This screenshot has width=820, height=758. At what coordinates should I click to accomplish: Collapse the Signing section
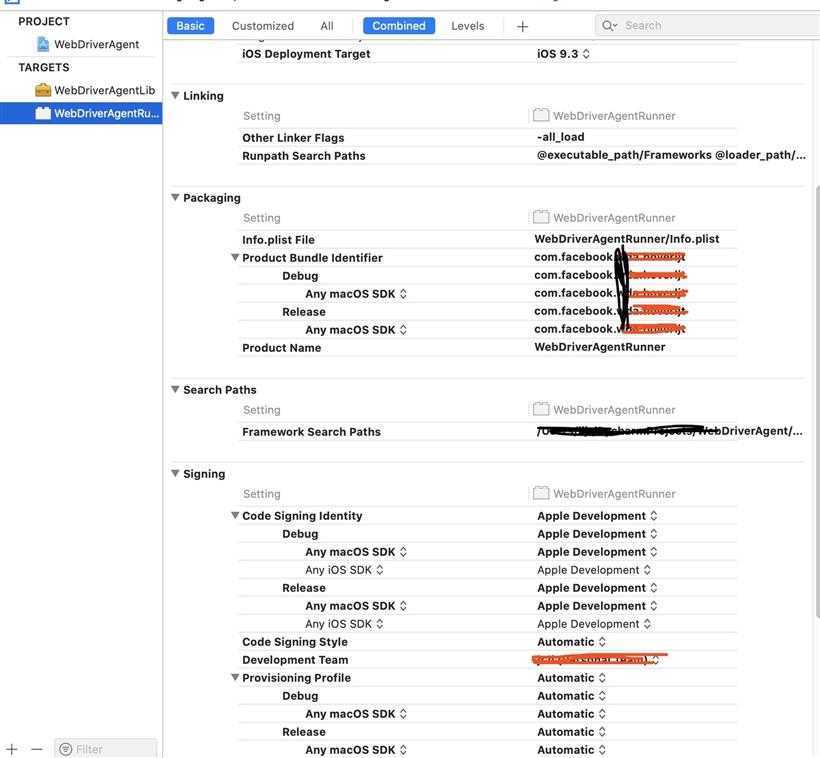pyautogui.click(x=175, y=473)
